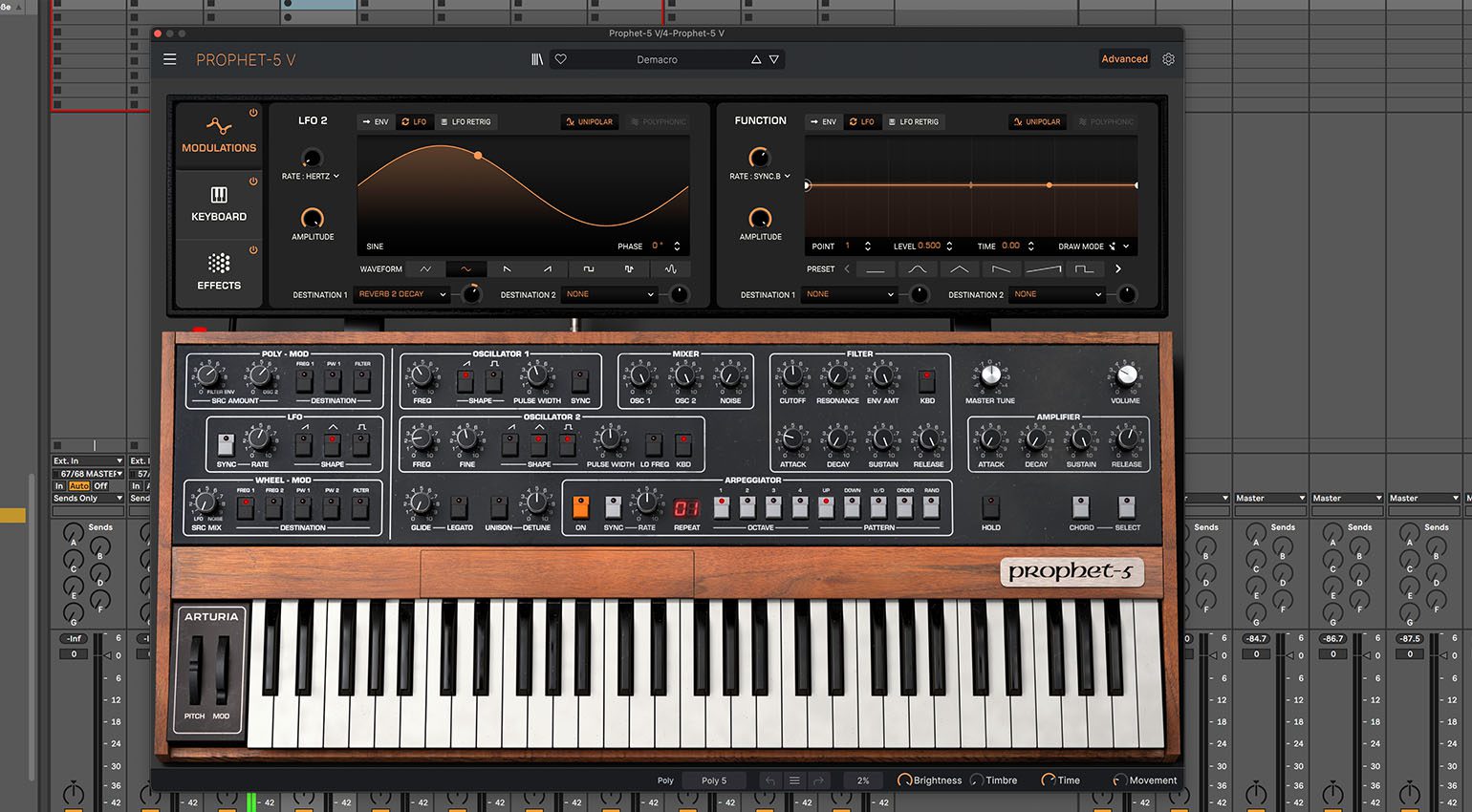The image size is (1472, 812).
Task: Click the undo arrow in bottom bar
Action: click(x=770, y=780)
